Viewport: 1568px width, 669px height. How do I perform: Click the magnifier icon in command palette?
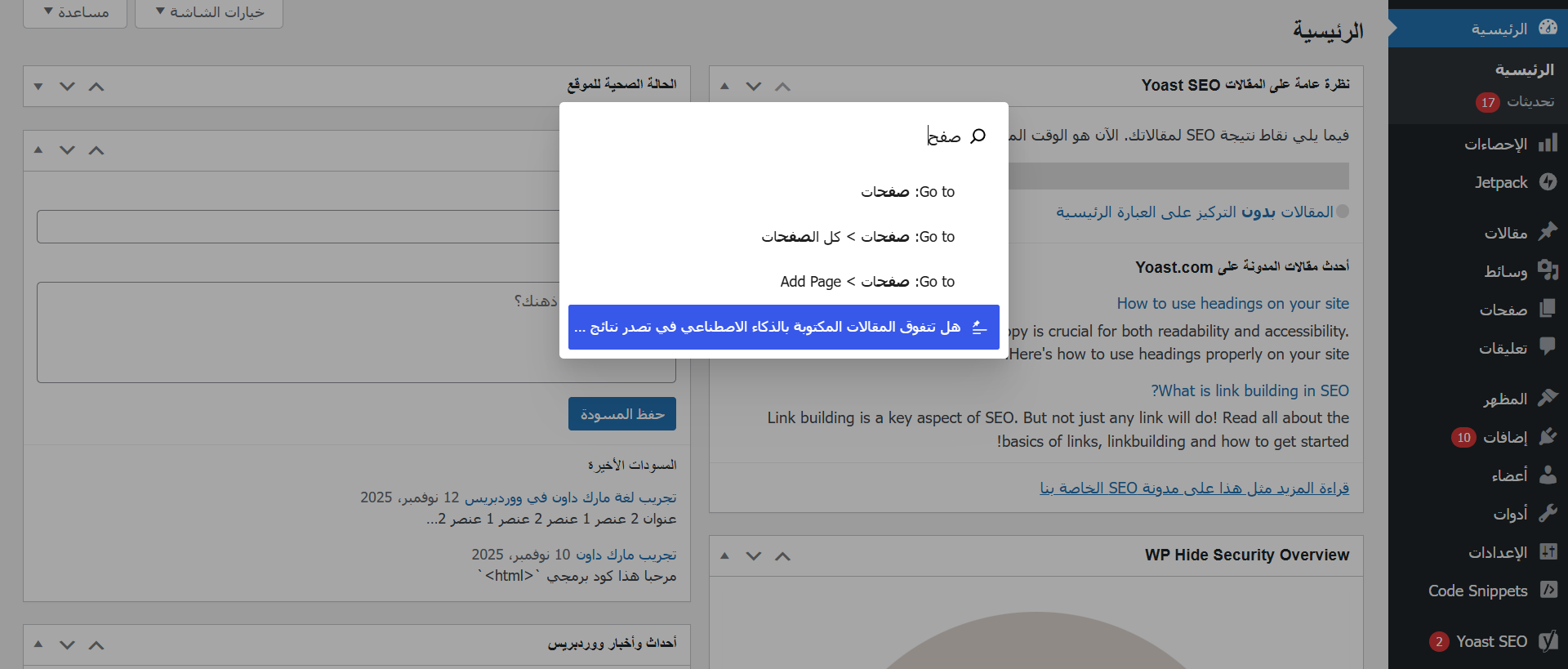[x=978, y=136]
